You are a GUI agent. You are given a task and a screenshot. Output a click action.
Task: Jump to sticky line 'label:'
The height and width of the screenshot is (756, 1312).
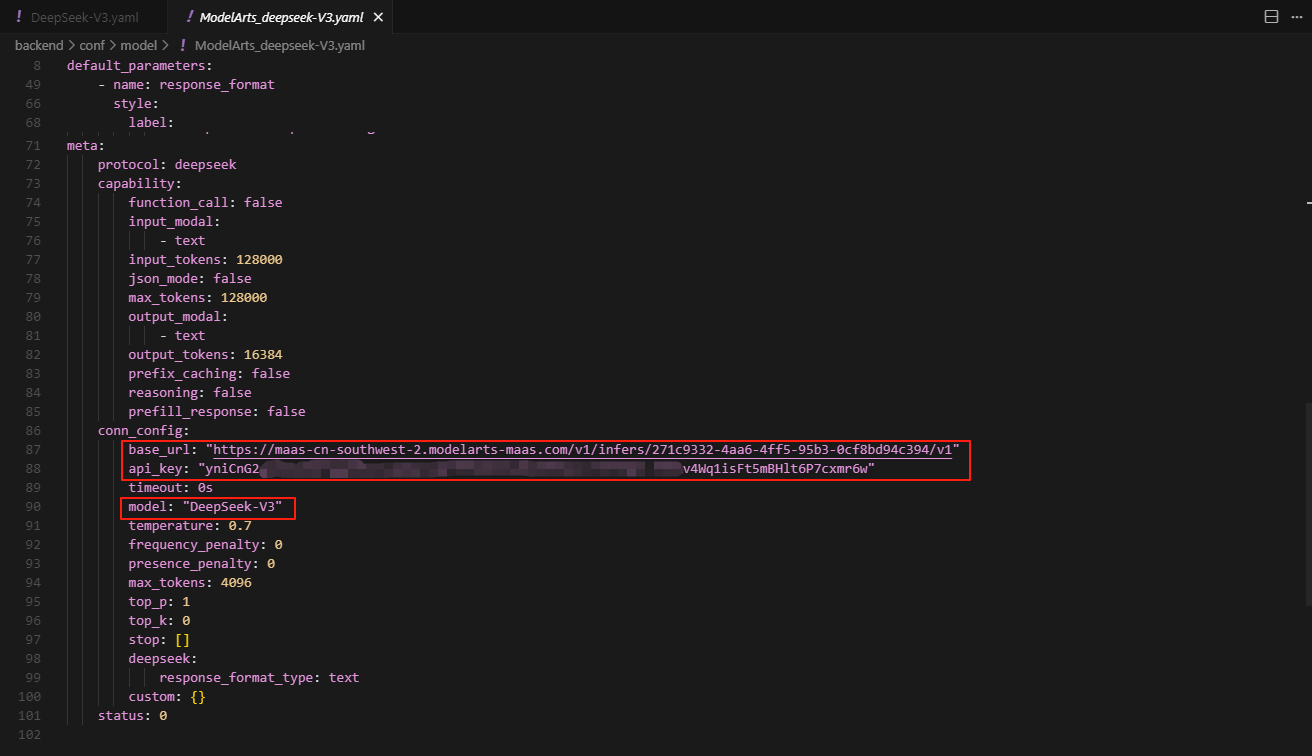[151, 122]
